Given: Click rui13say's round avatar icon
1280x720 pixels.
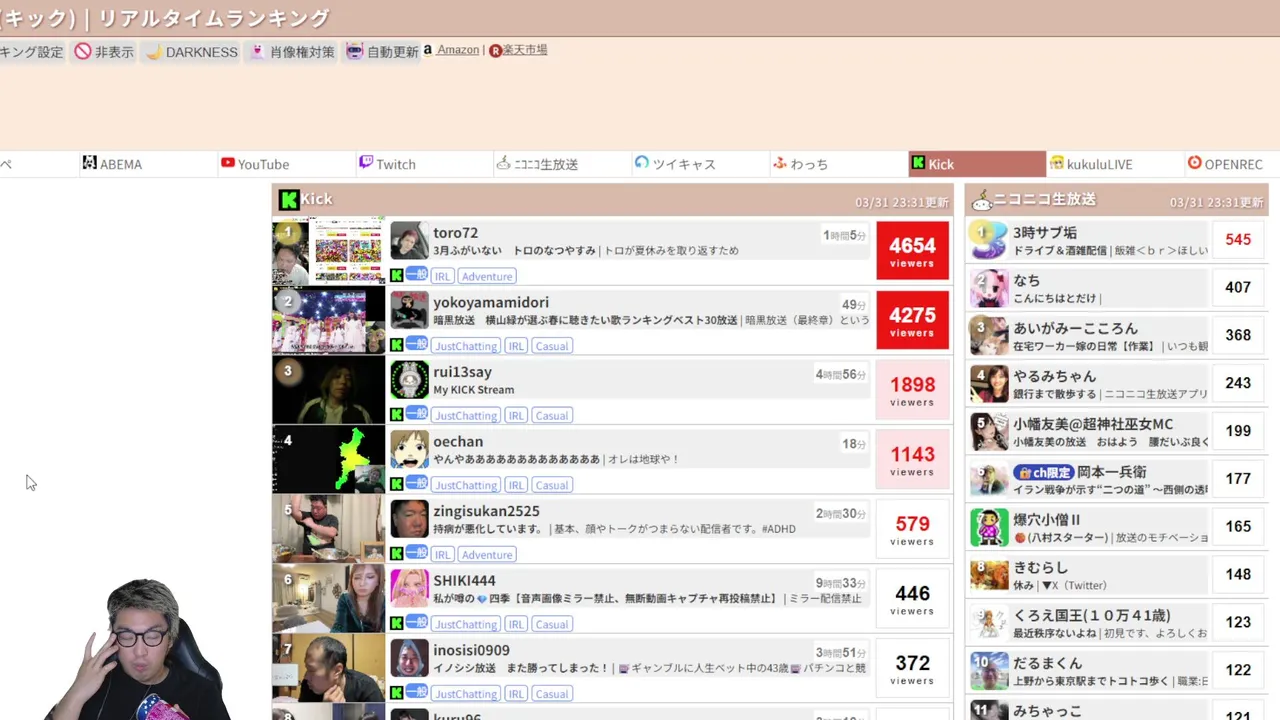Looking at the screenshot, I should pos(409,380).
